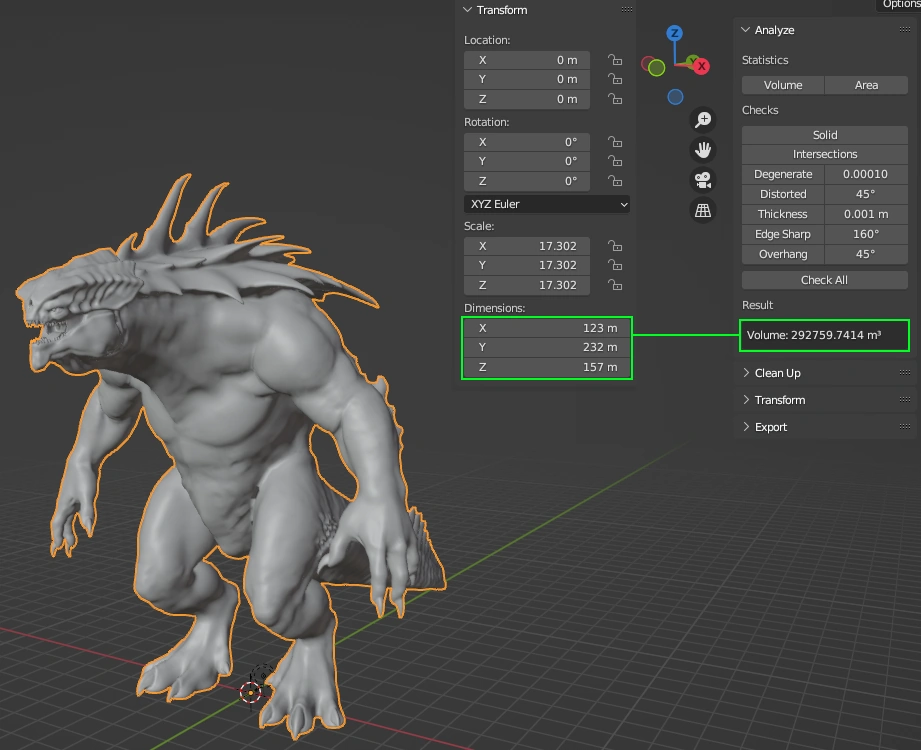The height and width of the screenshot is (750, 921).
Task: Edit the Location Y field
Action: click(x=527, y=79)
